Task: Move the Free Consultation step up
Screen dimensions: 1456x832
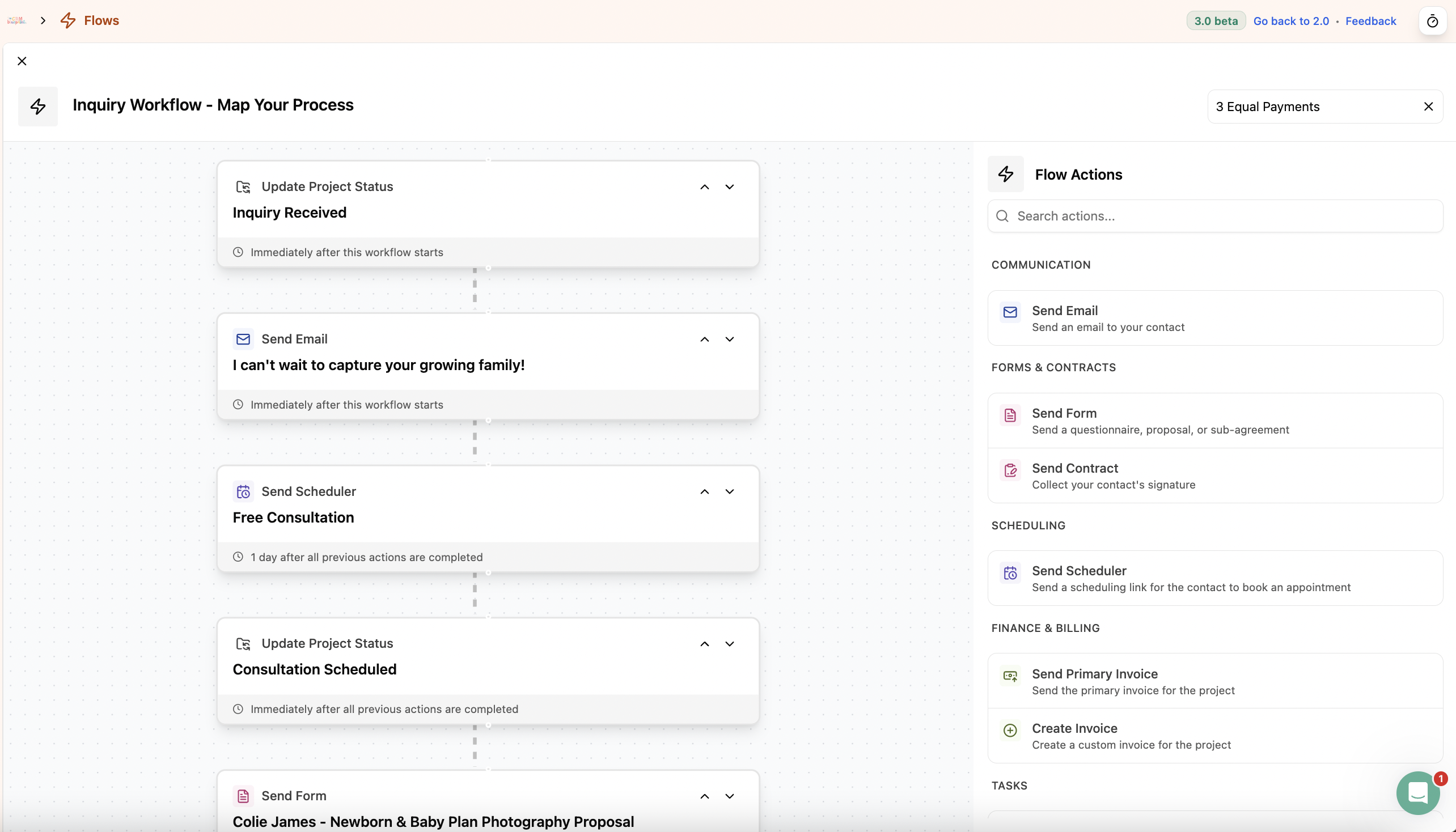Action: (704, 491)
